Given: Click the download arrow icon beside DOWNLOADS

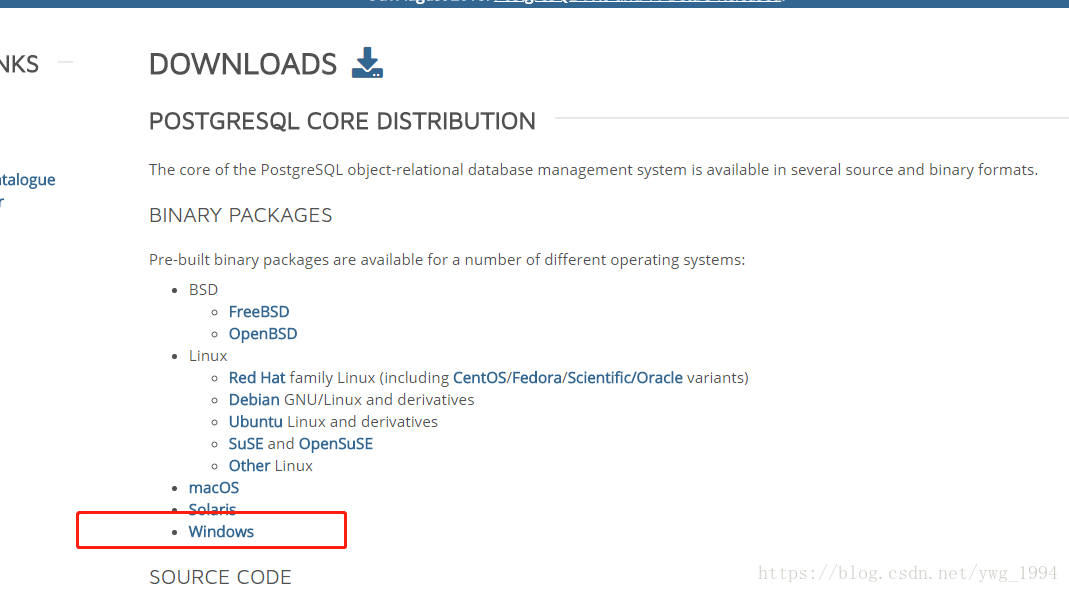Looking at the screenshot, I should tap(367, 64).
